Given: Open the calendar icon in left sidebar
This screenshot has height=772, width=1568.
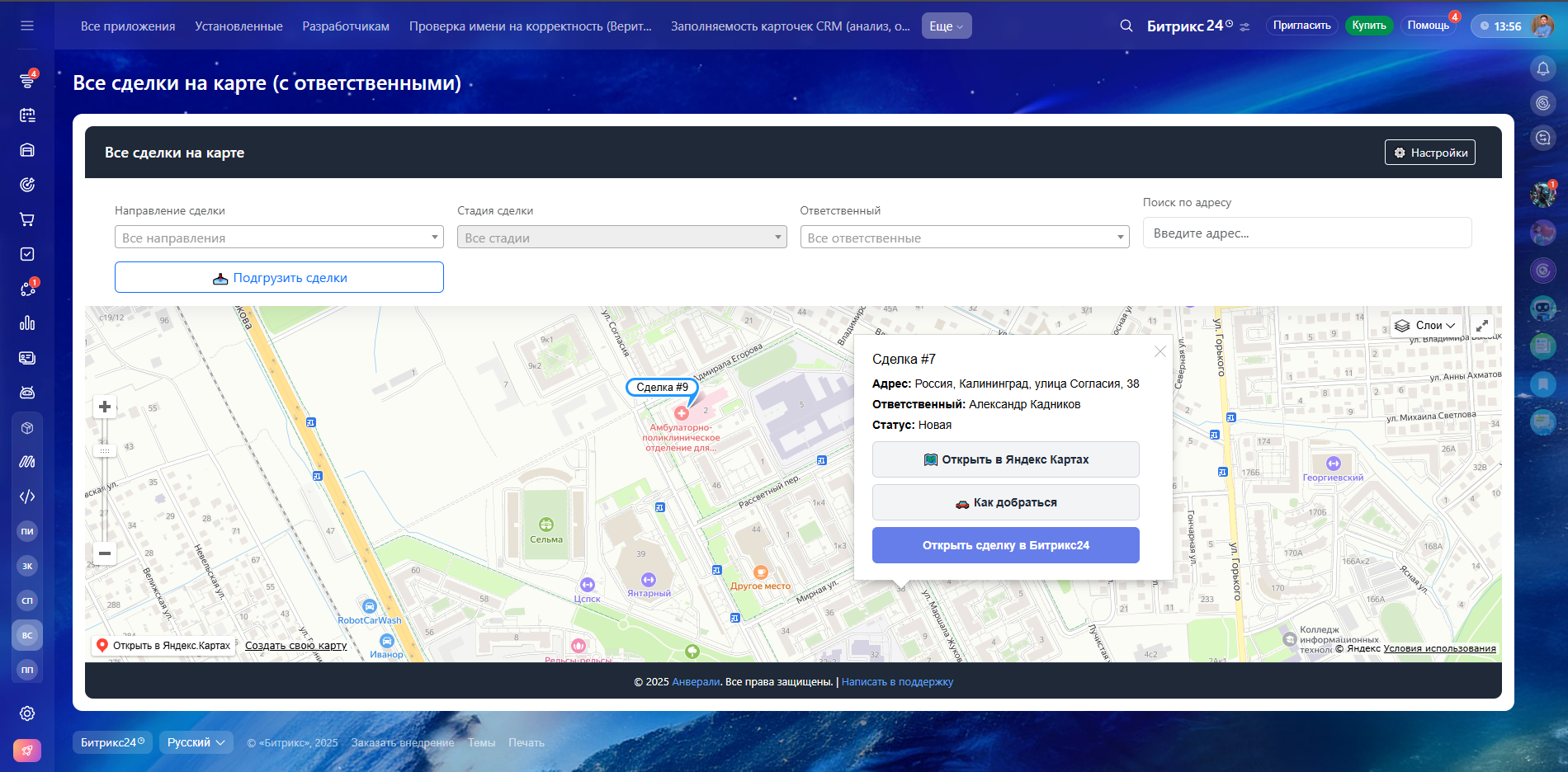Looking at the screenshot, I should (x=27, y=115).
